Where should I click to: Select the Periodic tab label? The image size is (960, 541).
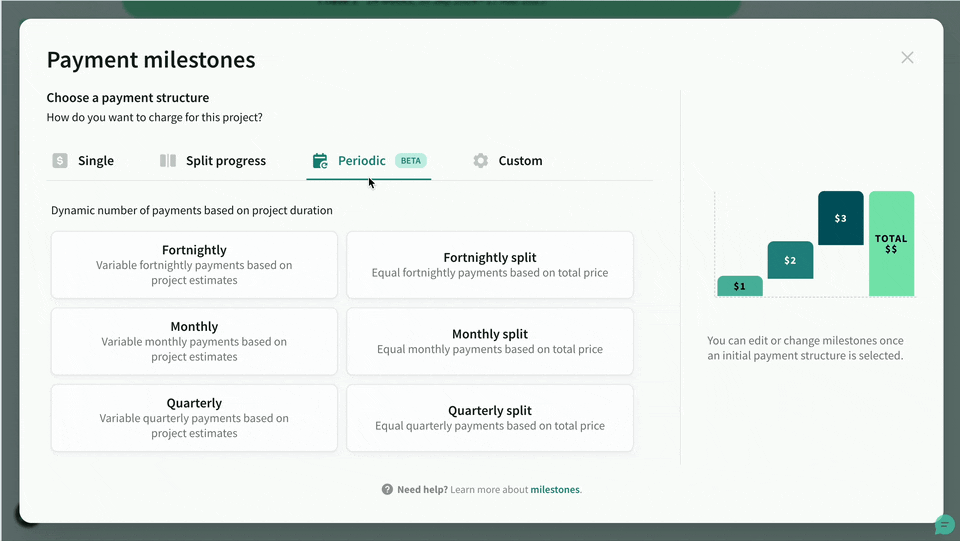pos(362,161)
